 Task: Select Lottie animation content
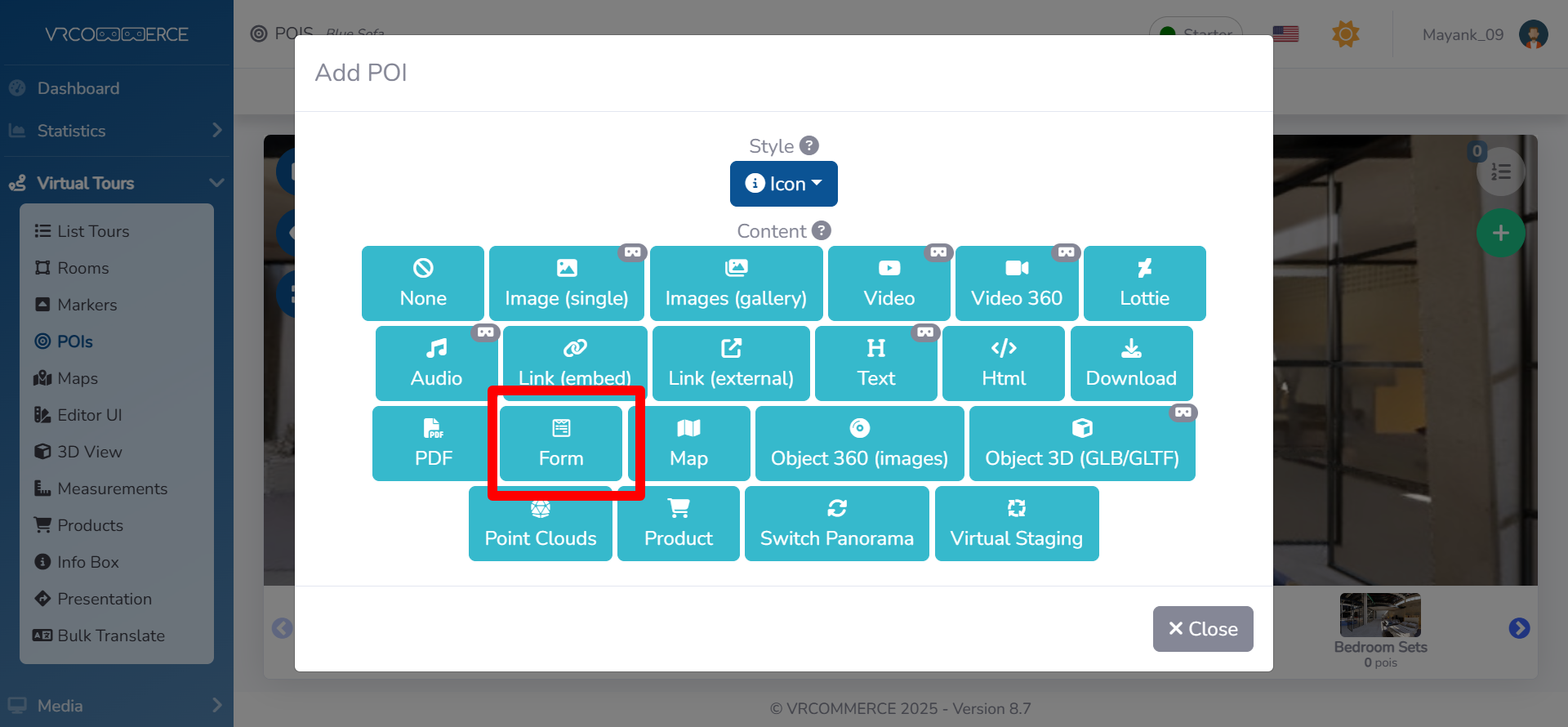click(1143, 283)
